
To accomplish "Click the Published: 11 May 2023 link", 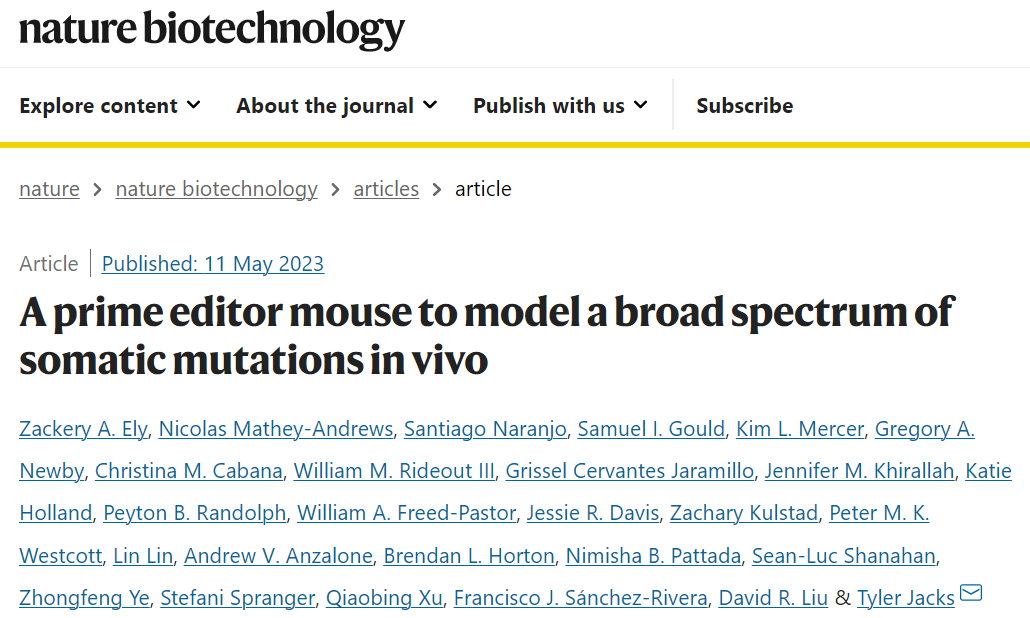I will pyautogui.click(x=213, y=264).
